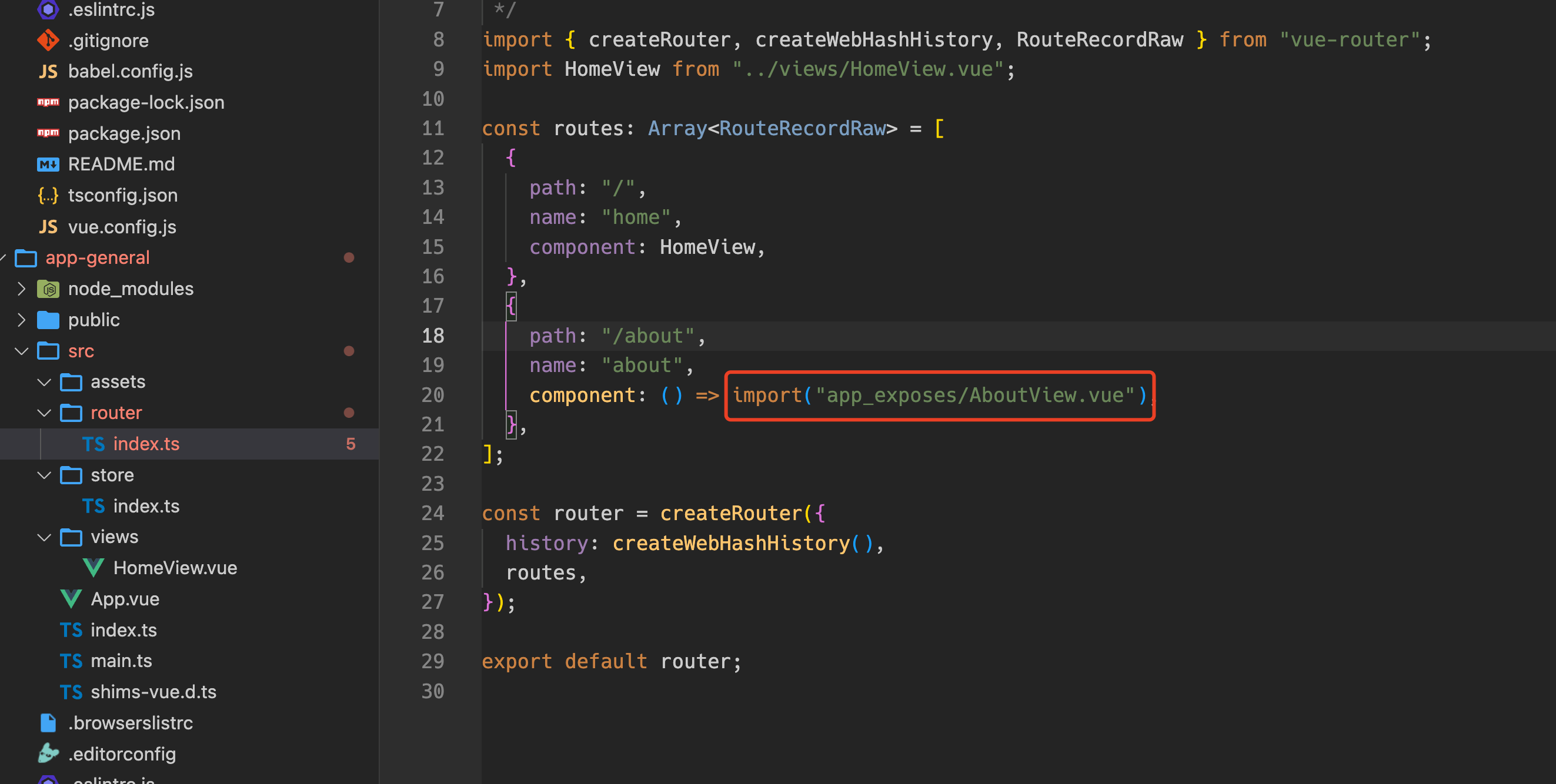This screenshot has width=1556, height=784.
Task: Click the git ignore file icon
Action: (x=47, y=39)
